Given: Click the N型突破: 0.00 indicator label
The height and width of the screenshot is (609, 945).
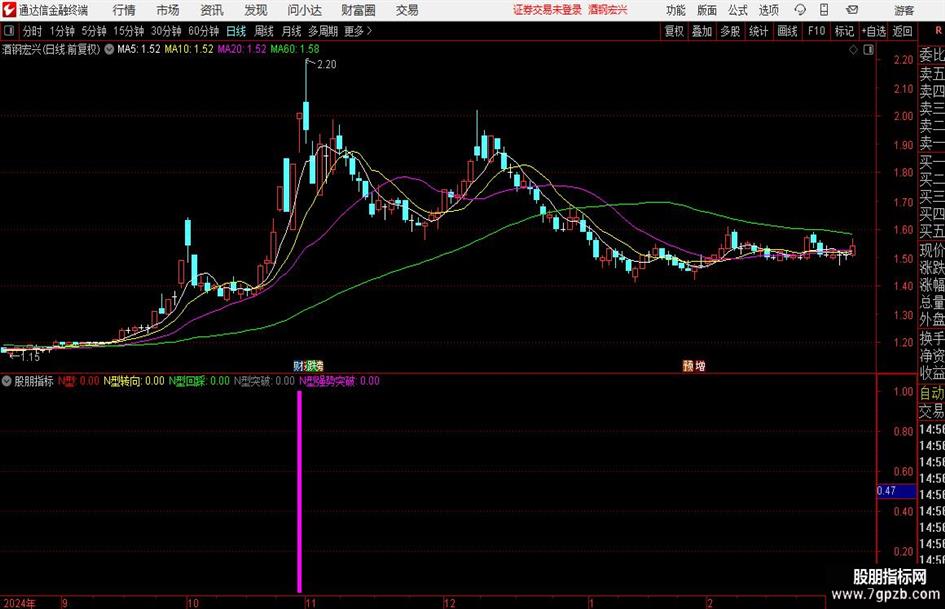Looking at the screenshot, I should (x=264, y=381).
